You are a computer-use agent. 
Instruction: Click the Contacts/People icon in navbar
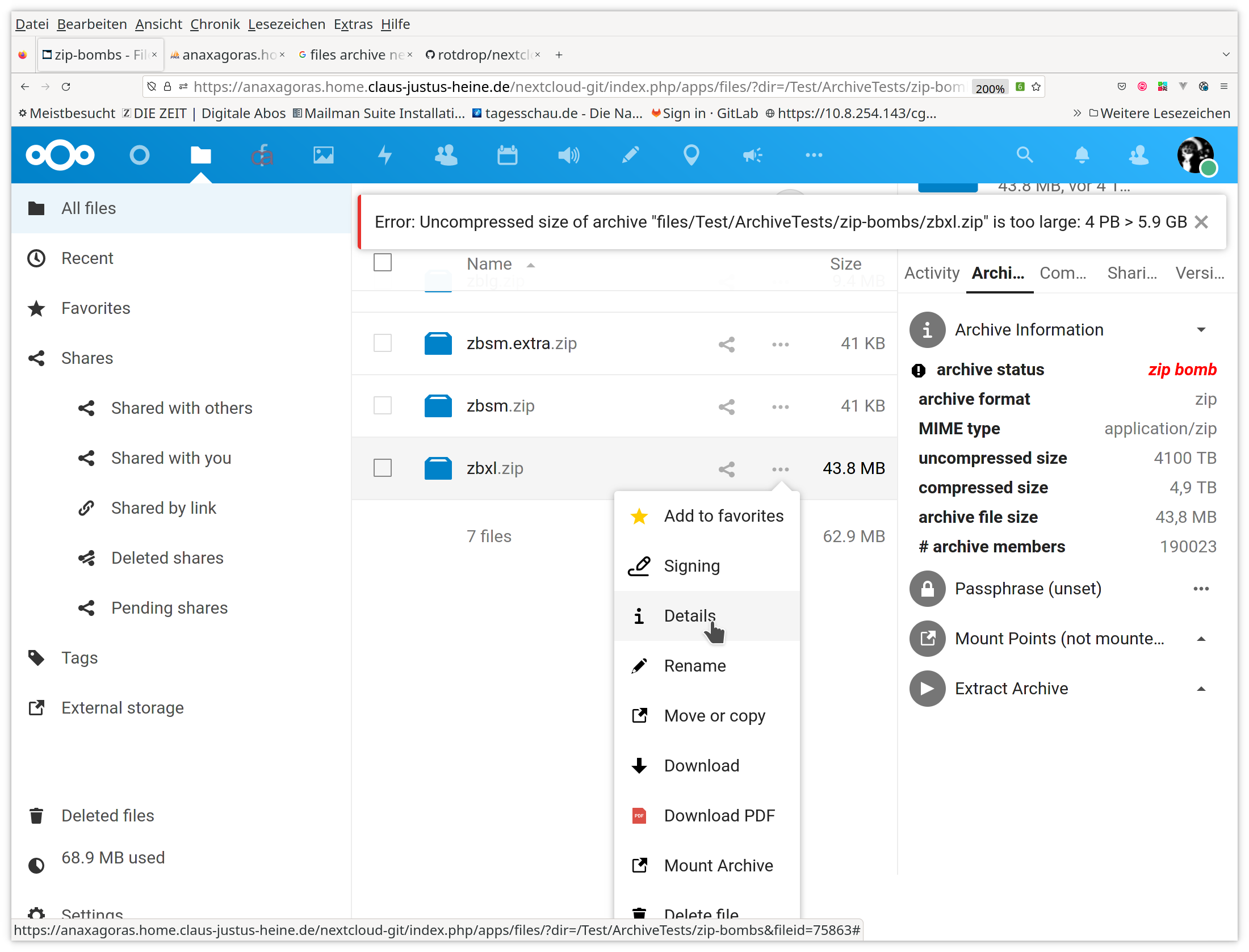pos(444,155)
